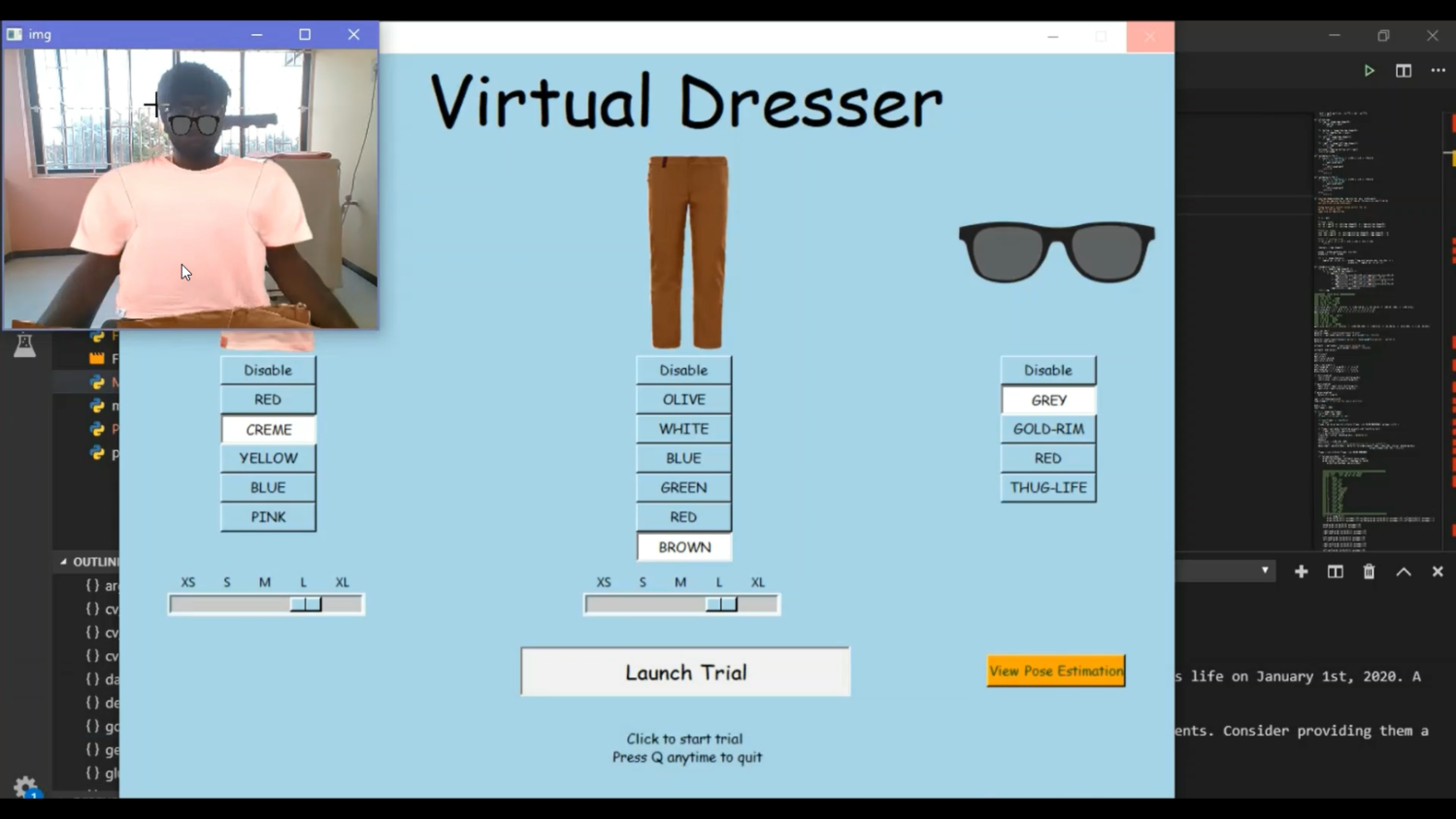1456x819 pixels.
Task: Click the split terminal icon
Action: click(1335, 572)
